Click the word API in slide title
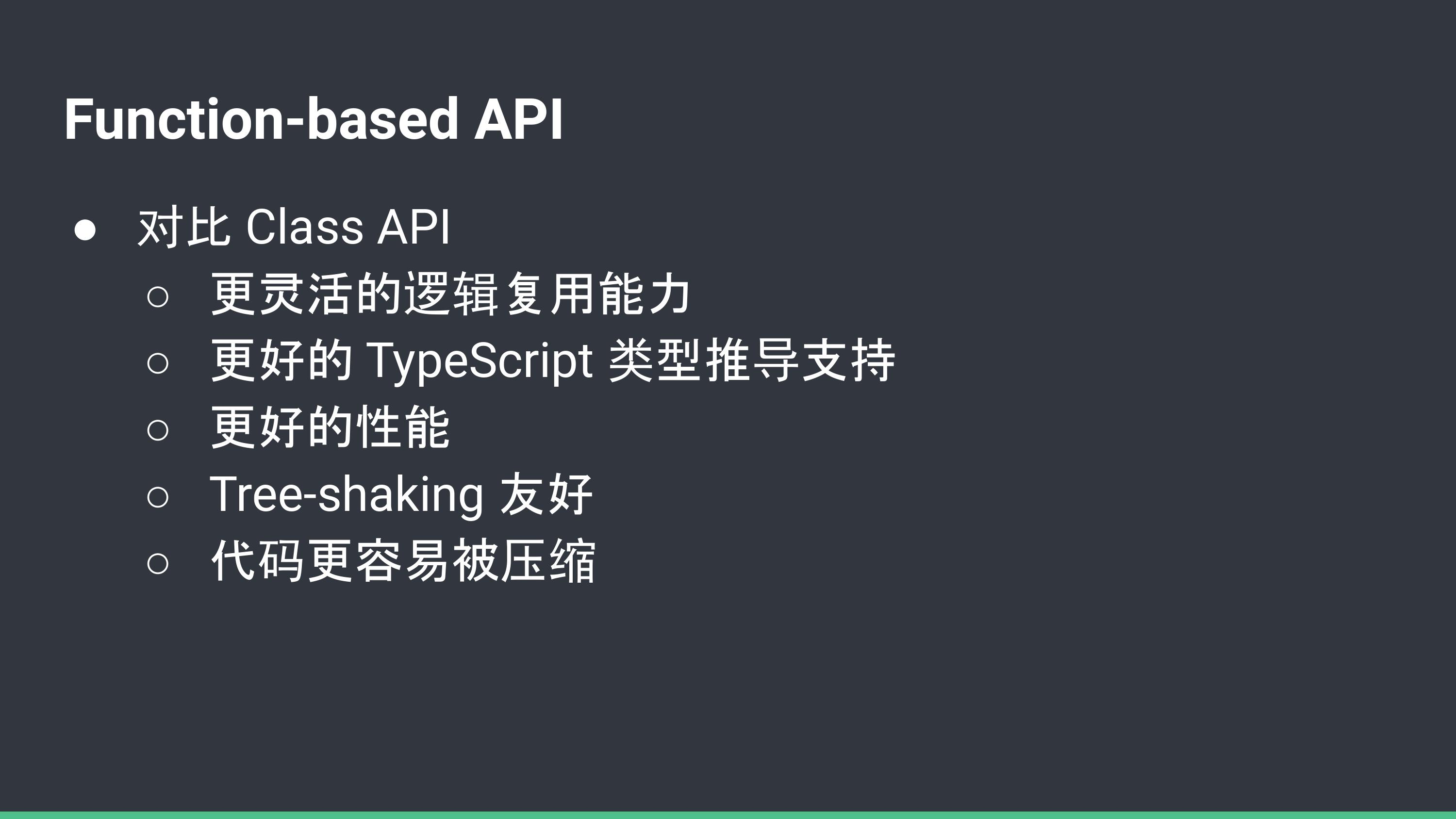This screenshot has height=819, width=1456. (518, 119)
